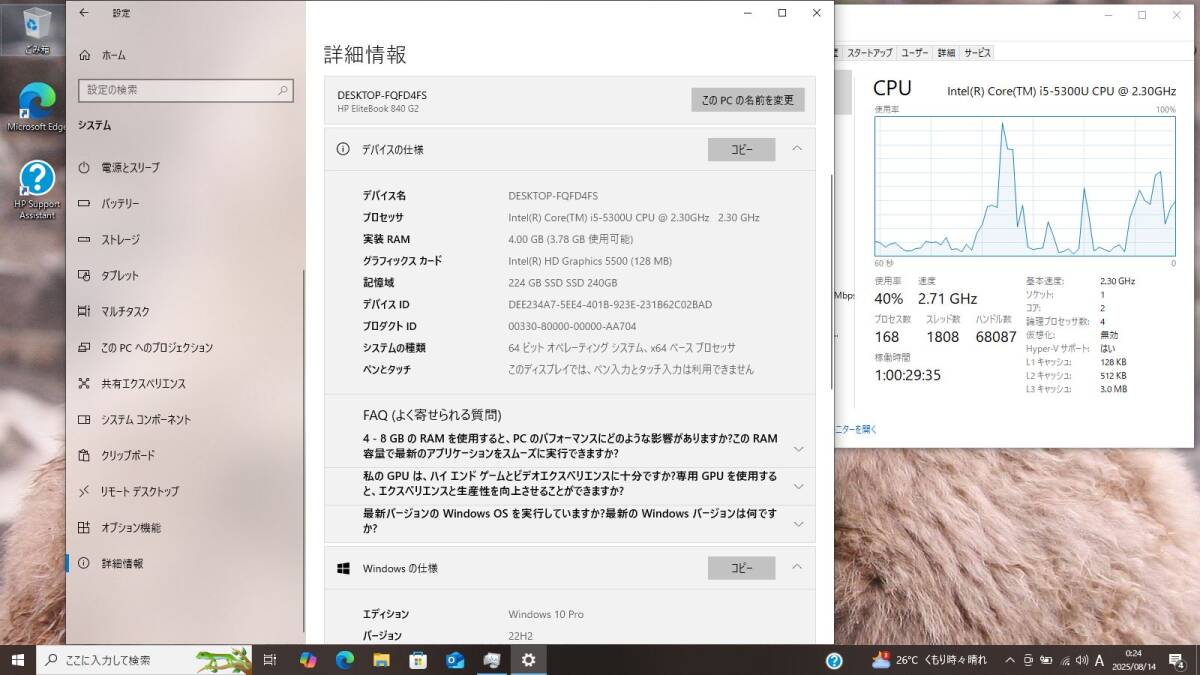Click the Settings gear taskbar button
This screenshot has width=1200, height=675.
click(528, 660)
